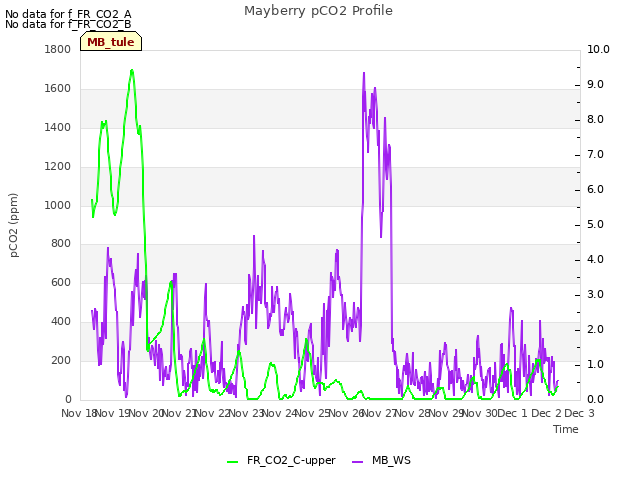Click the 1400 left axis tick label
The height and width of the screenshot is (480, 640).
click(58, 127)
